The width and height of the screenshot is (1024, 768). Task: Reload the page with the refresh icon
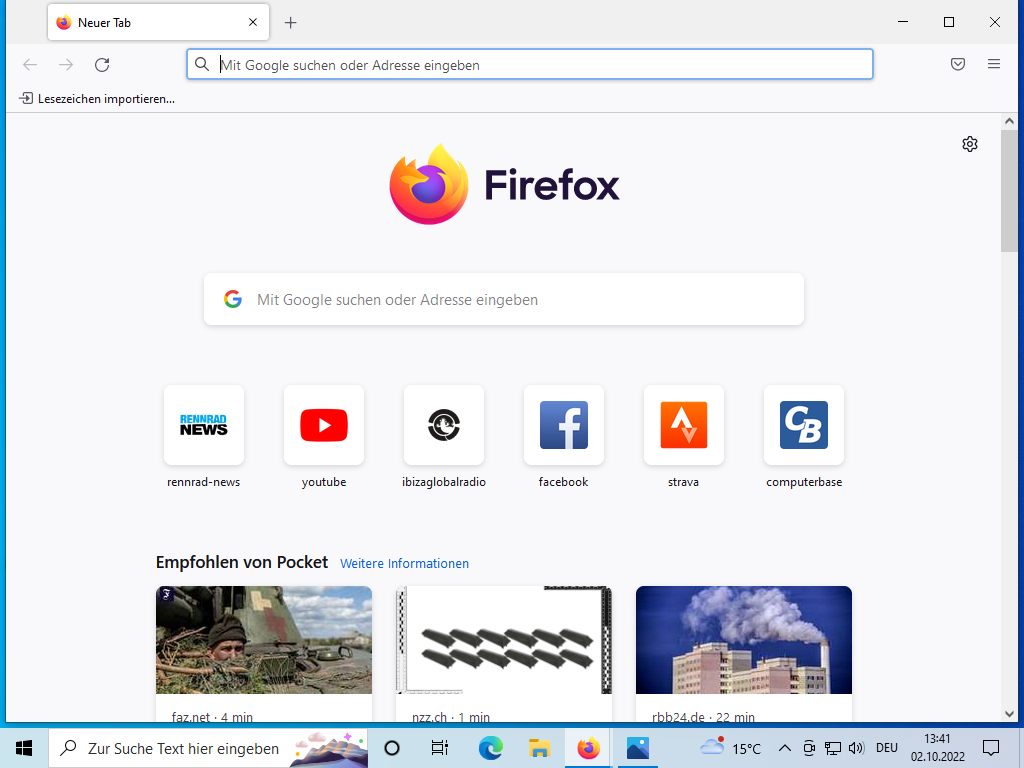102,65
